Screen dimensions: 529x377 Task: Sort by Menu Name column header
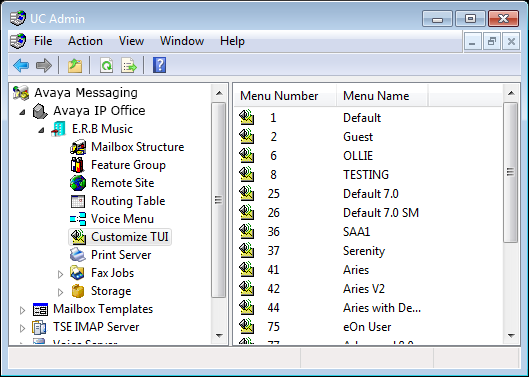tap(382, 96)
